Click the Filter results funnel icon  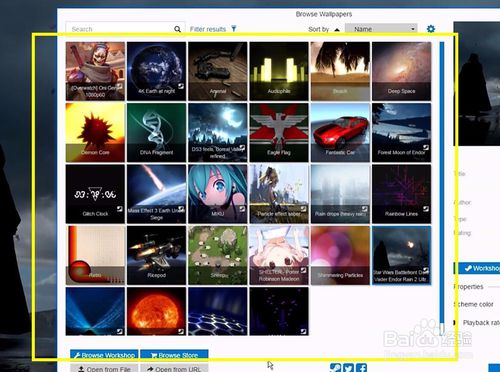coord(234,29)
